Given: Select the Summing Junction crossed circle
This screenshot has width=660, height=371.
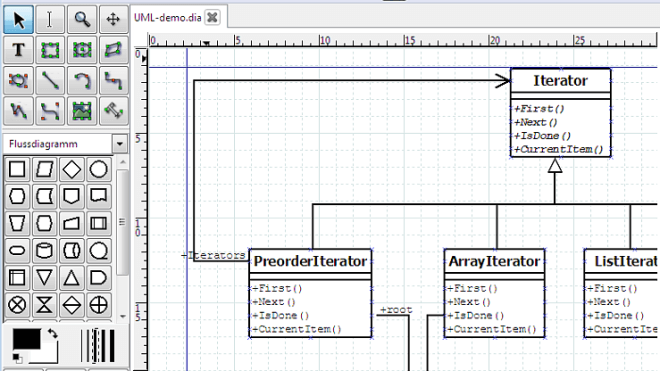Looking at the screenshot, I should point(17,305).
